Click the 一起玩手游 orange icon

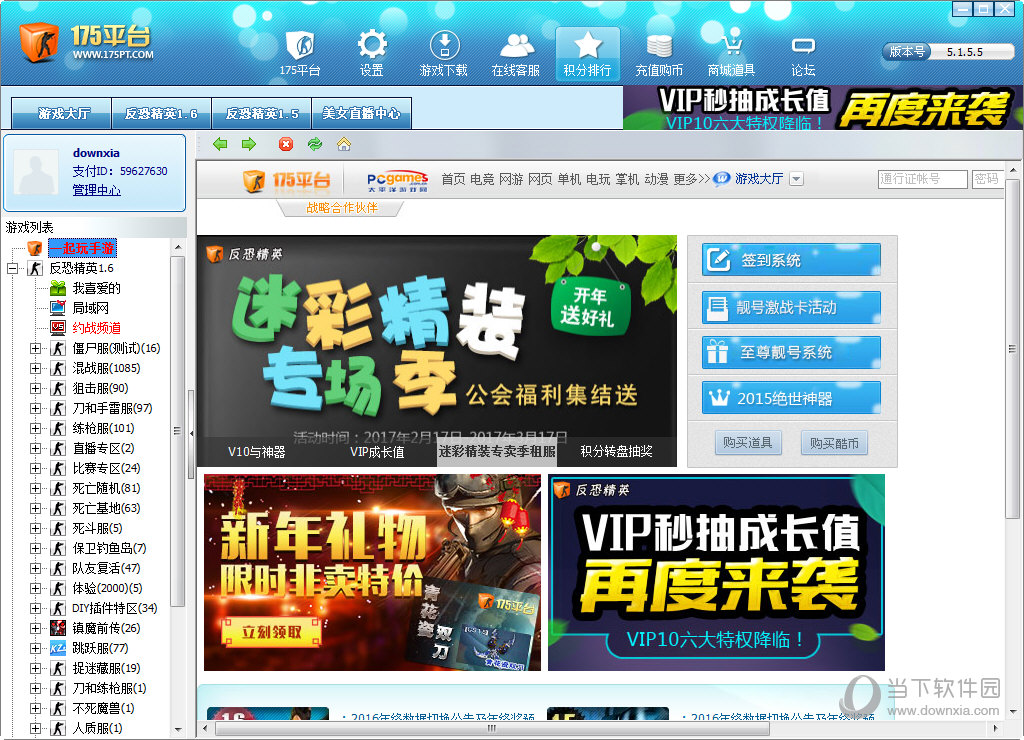tap(35, 248)
